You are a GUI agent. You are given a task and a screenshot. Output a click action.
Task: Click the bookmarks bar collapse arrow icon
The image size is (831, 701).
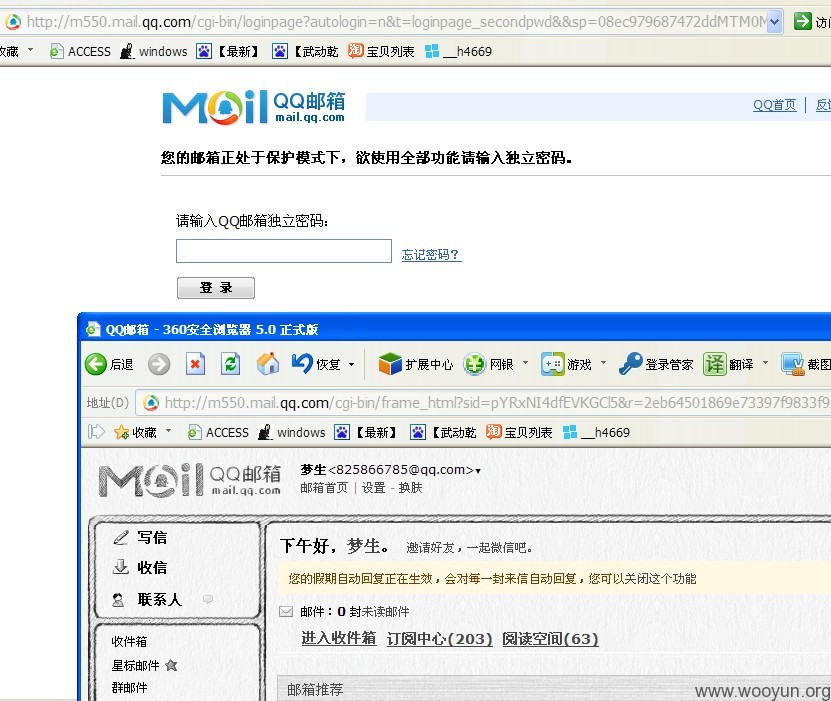tap(96, 432)
